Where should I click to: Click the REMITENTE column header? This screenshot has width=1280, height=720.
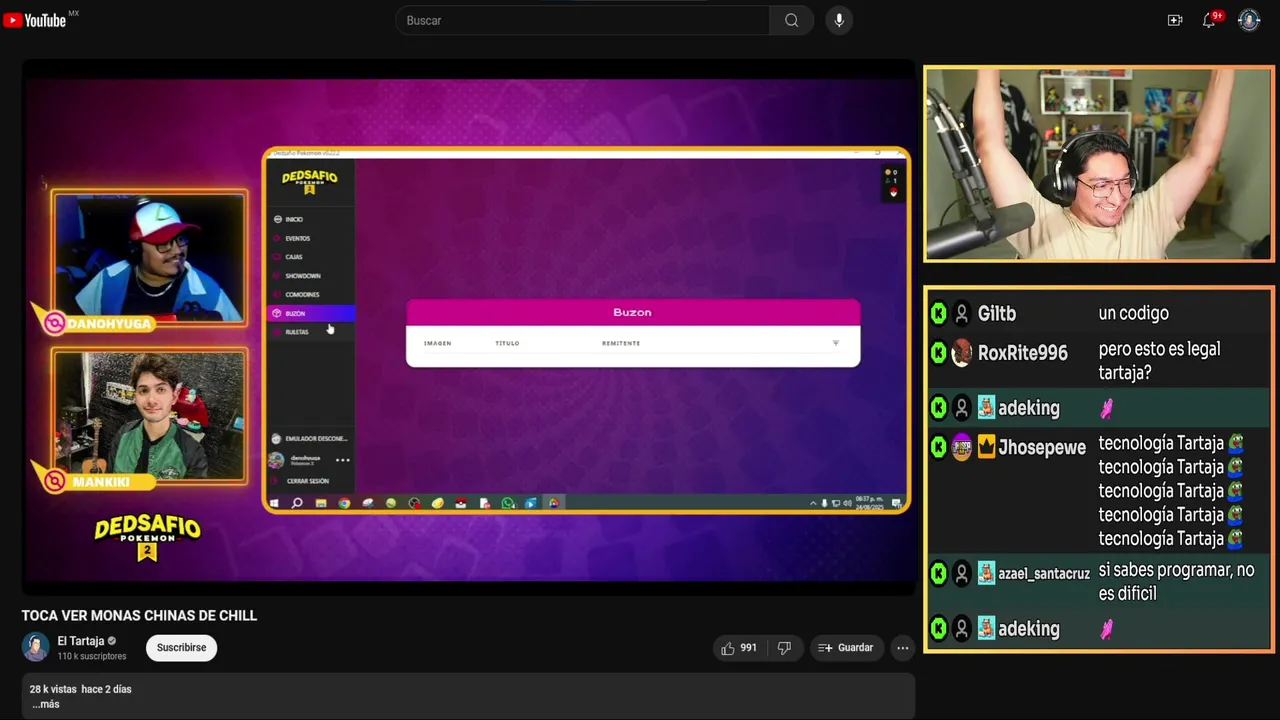point(621,343)
